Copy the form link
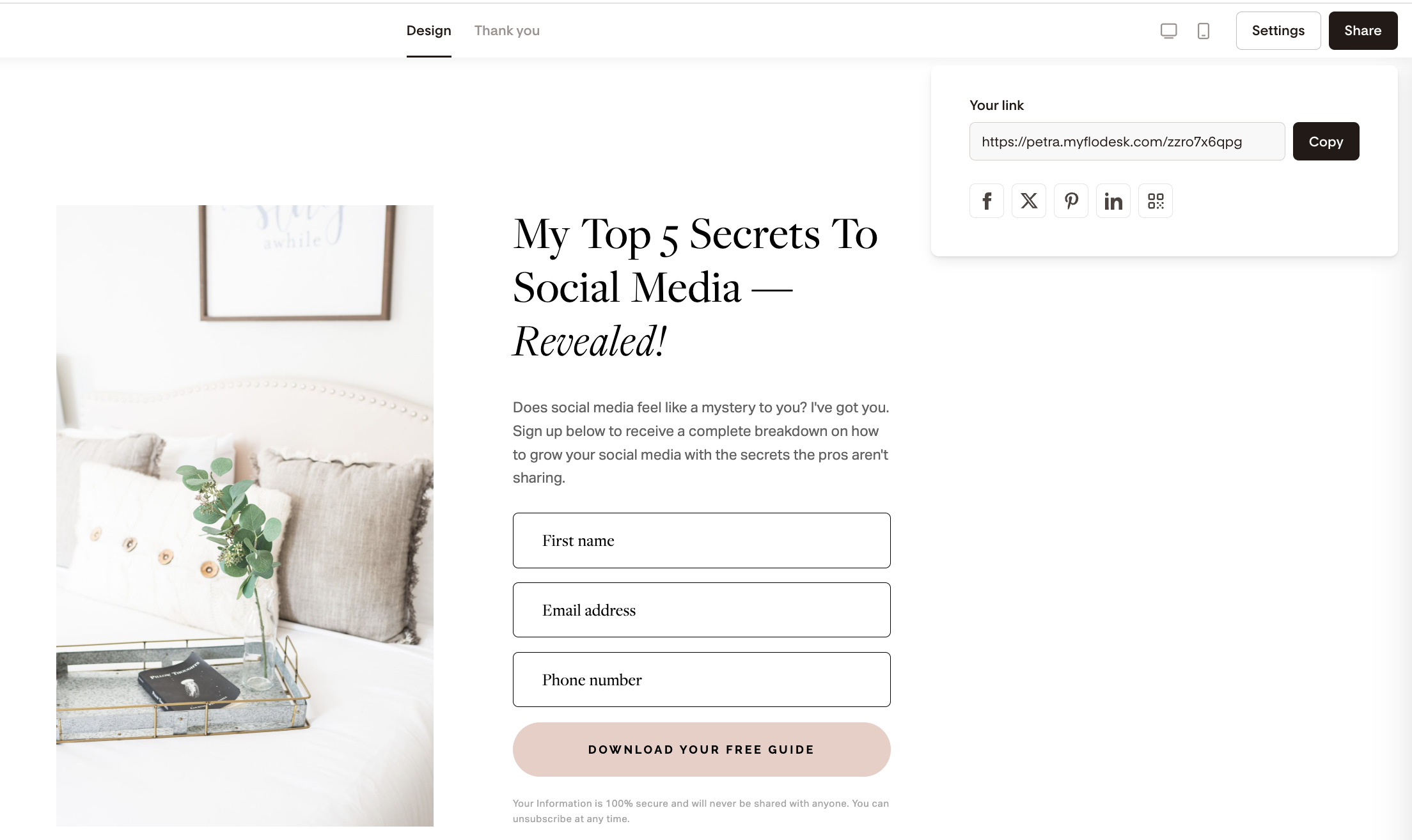Screen dimensions: 1412x840 pyautogui.click(x=1326, y=141)
